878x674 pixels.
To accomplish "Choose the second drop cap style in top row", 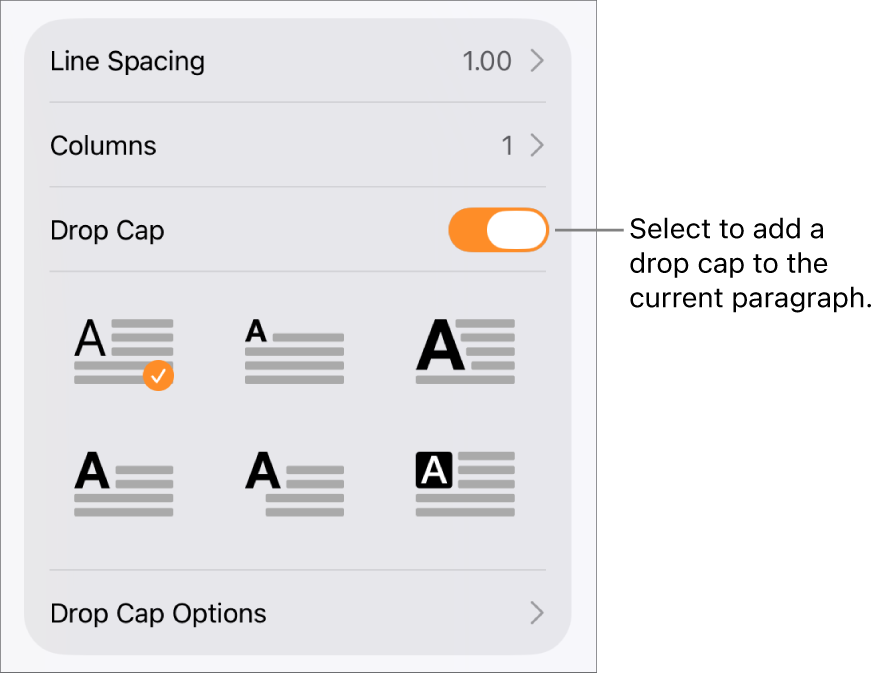I will (294, 350).
